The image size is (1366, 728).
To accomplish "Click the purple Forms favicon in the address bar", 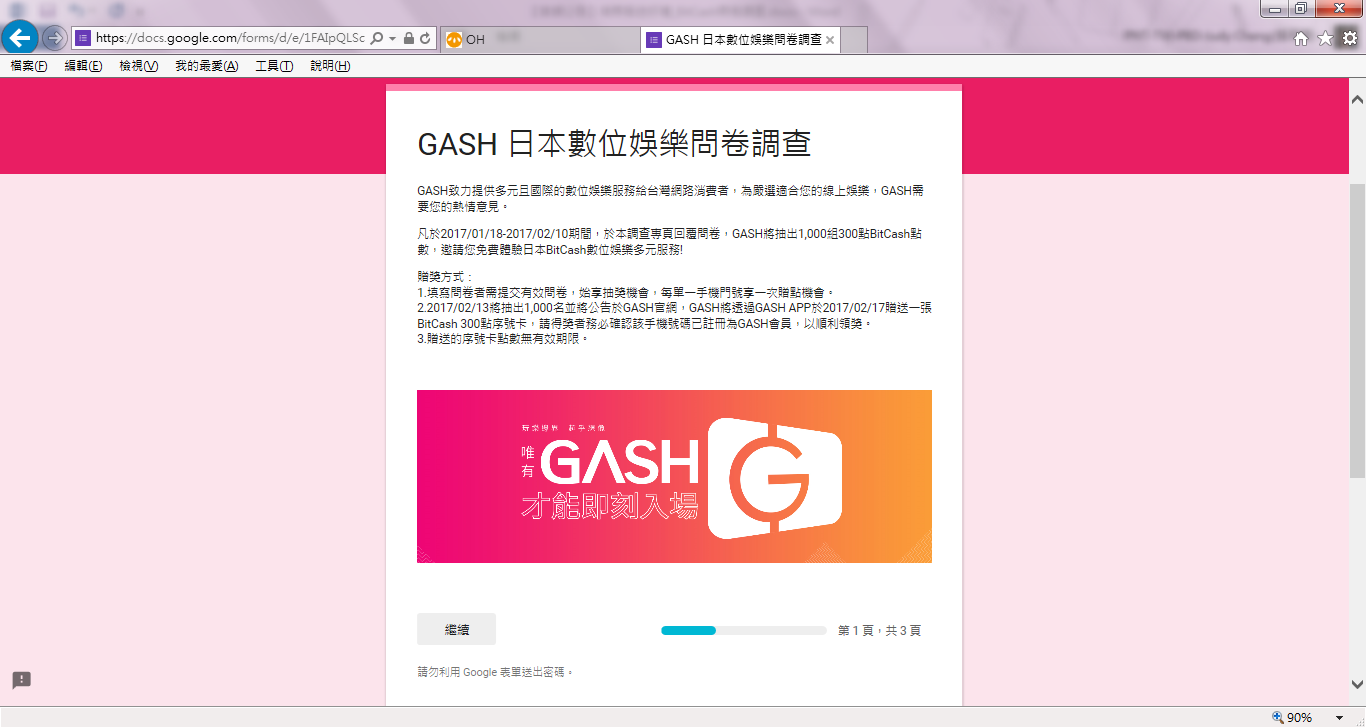I will click(x=84, y=38).
